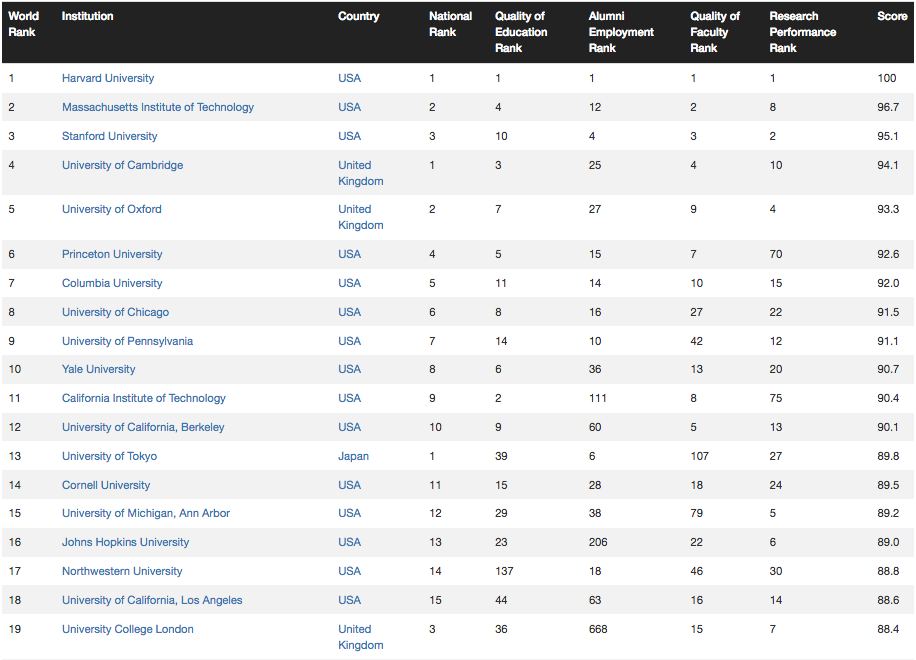Click the National Rank column header
916x660 pixels.
(x=450, y=24)
